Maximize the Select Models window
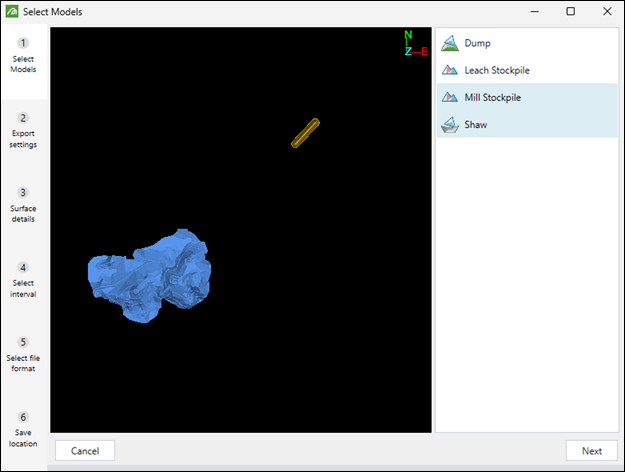 [570, 12]
